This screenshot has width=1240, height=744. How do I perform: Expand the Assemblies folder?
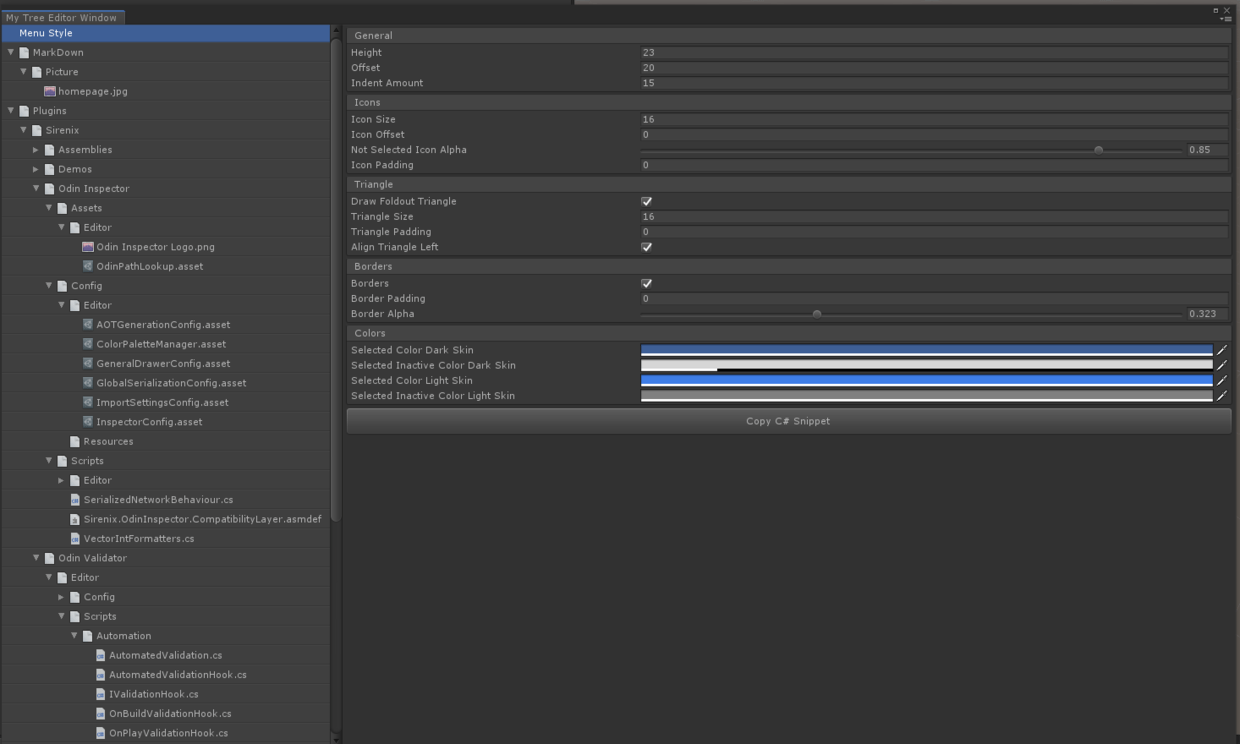pos(36,150)
